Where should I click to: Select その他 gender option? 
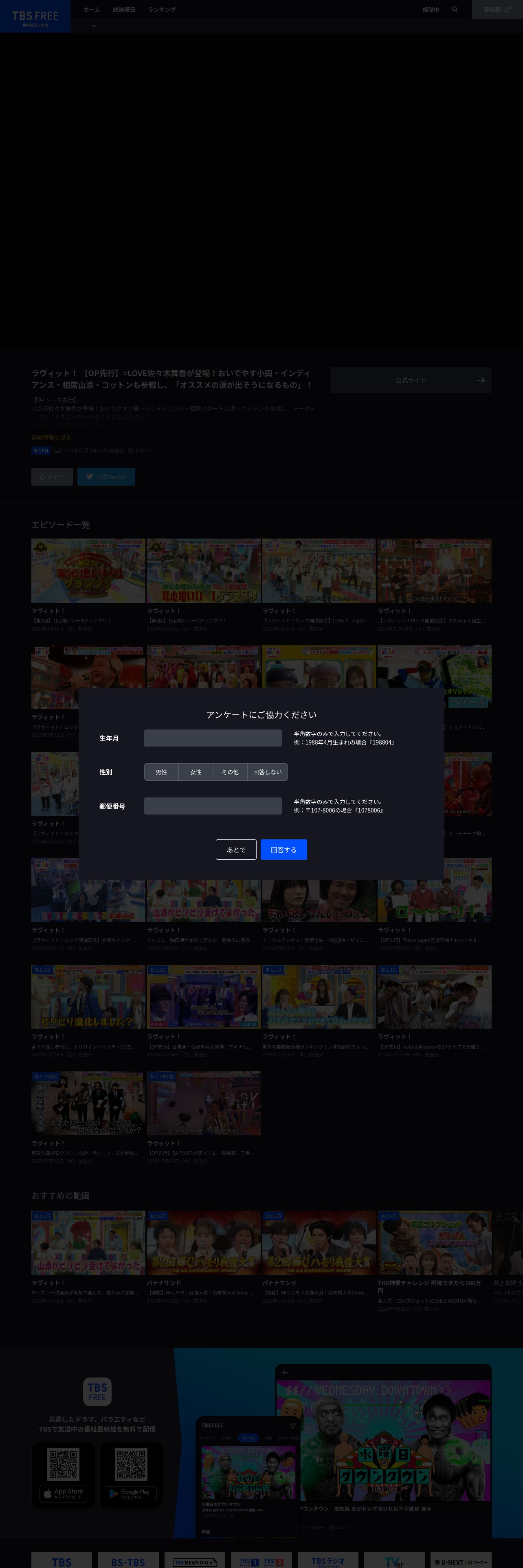pyautogui.click(x=230, y=772)
